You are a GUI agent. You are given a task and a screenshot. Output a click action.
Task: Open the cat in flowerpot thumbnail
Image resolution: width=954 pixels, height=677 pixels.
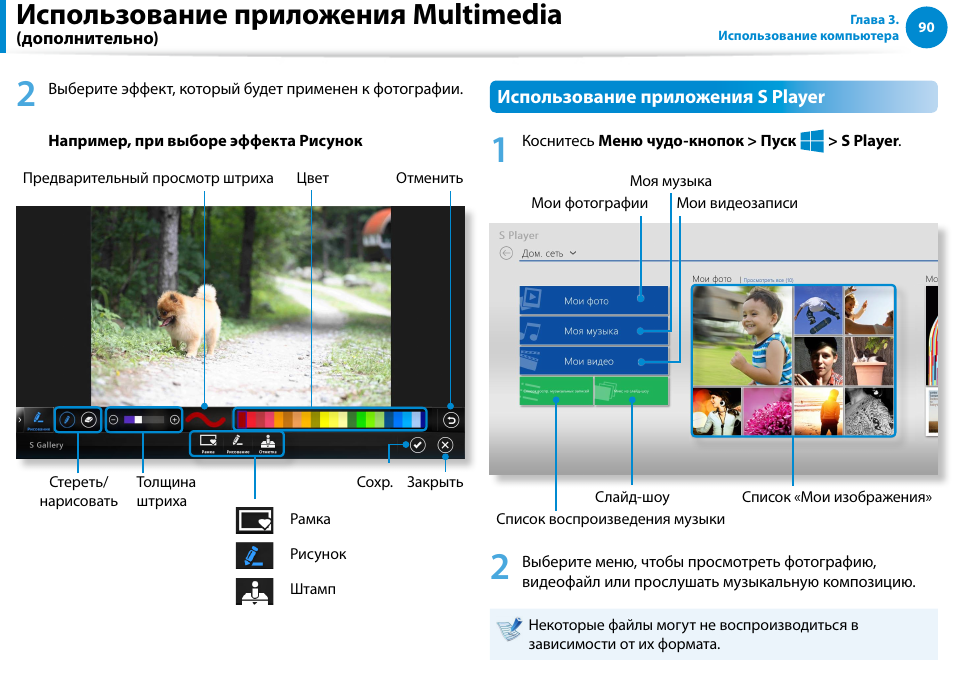click(x=869, y=361)
